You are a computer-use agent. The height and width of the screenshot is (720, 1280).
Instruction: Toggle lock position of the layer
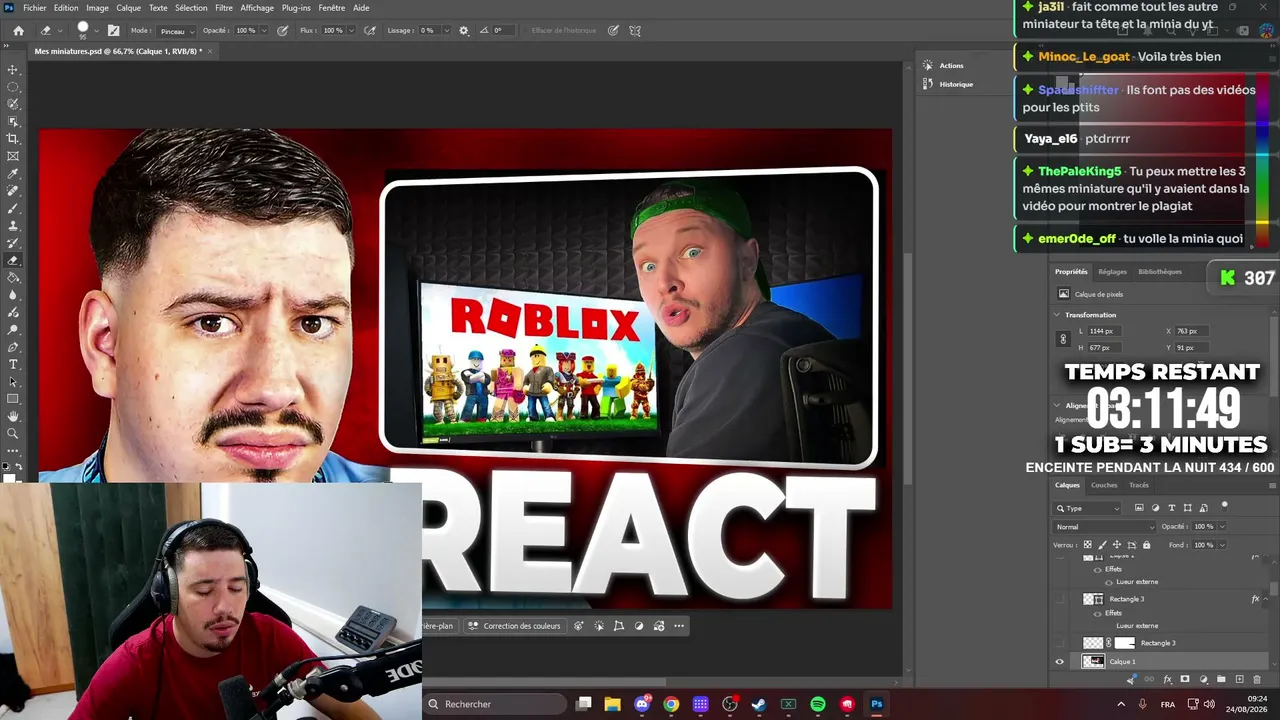(x=1117, y=545)
